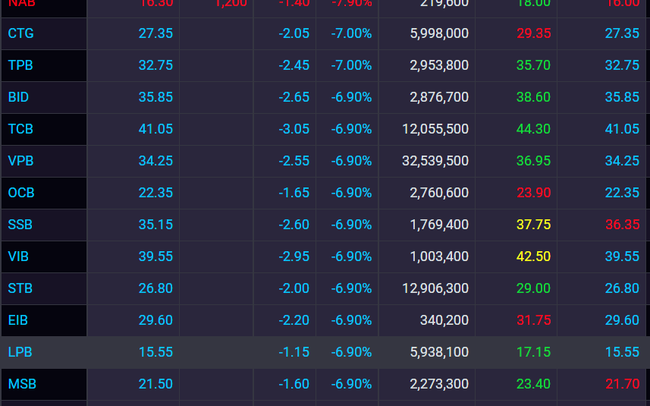Click CTG volume 5,998,000

click(439, 33)
